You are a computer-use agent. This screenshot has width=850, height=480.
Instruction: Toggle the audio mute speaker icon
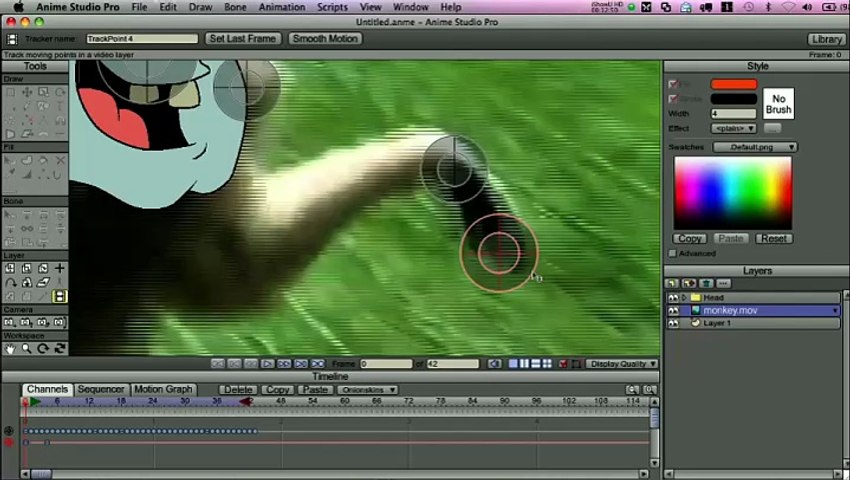(494, 363)
